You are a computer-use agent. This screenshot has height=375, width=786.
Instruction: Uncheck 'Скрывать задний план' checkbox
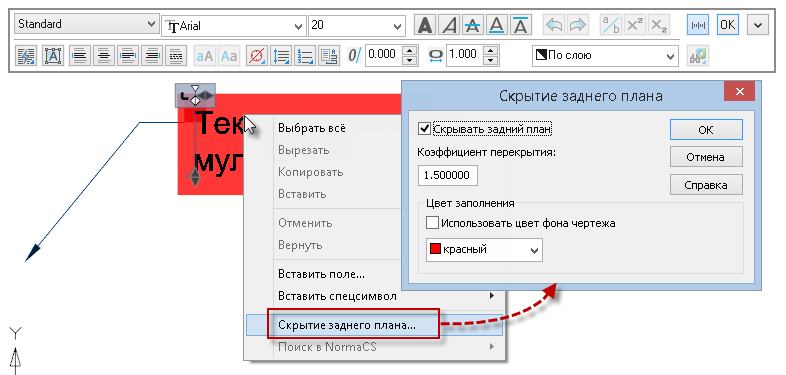click(x=425, y=129)
